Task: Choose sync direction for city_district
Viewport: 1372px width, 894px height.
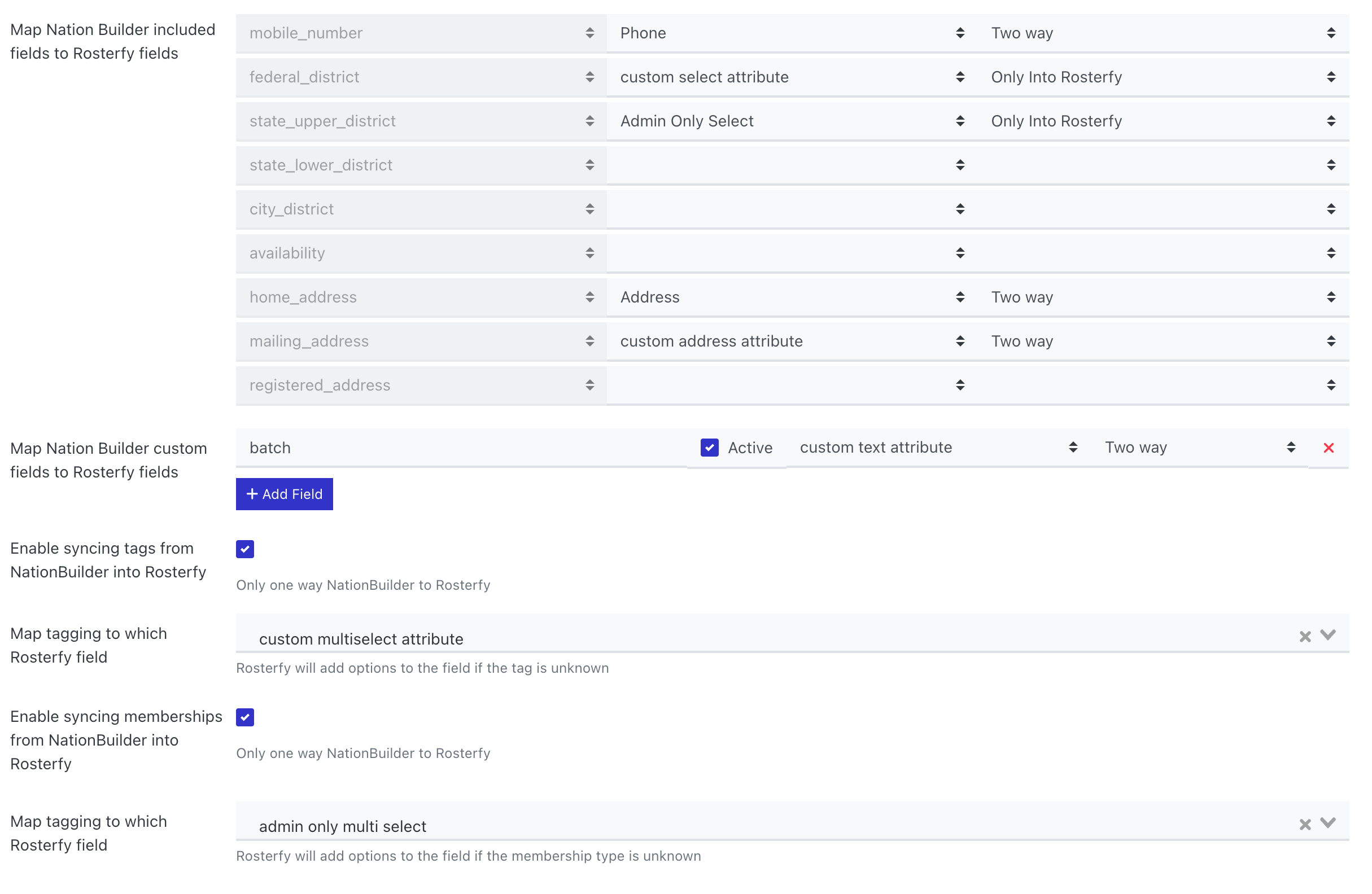Action: point(1163,209)
